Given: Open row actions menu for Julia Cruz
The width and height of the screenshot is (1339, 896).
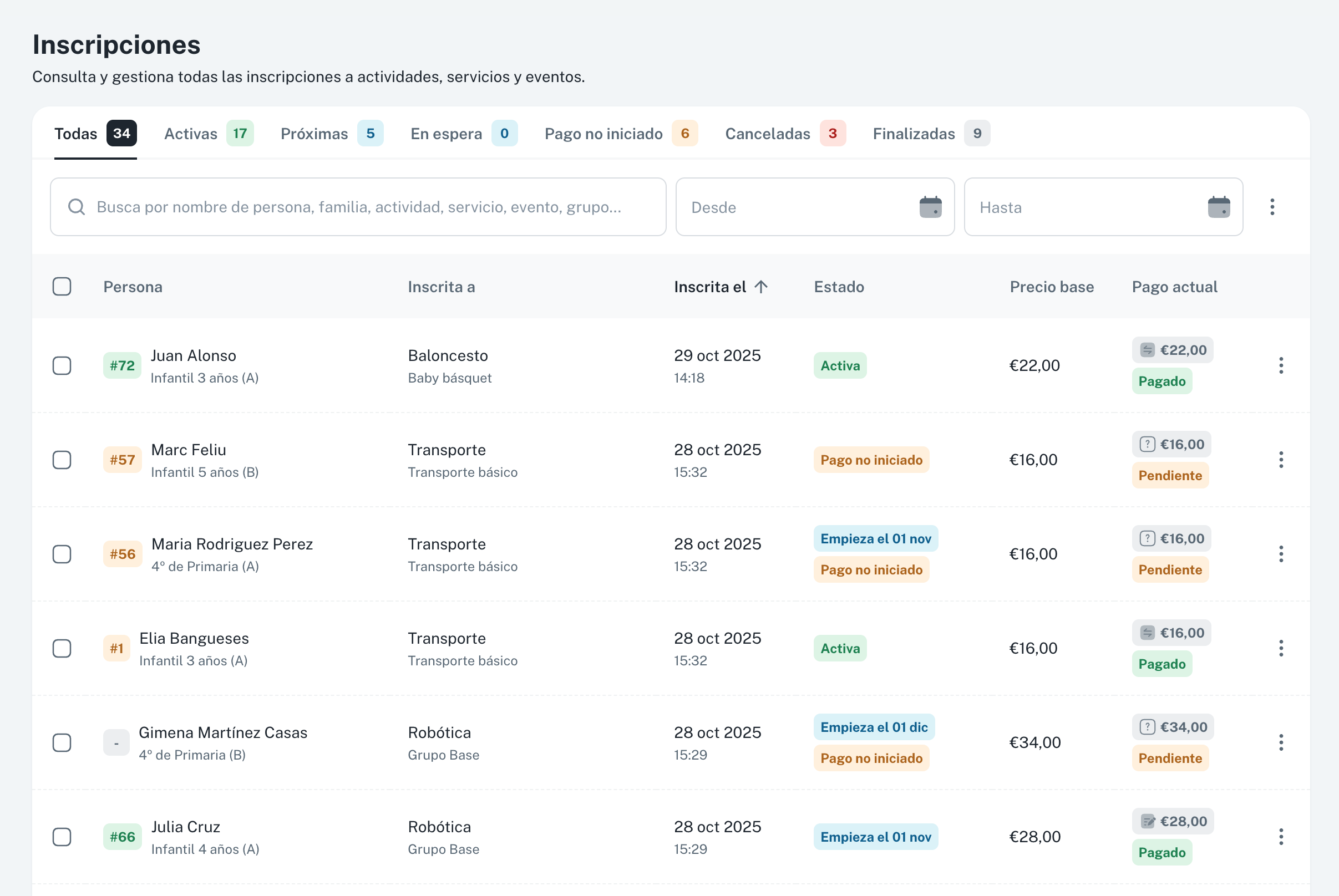Looking at the screenshot, I should coord(1281,837).
